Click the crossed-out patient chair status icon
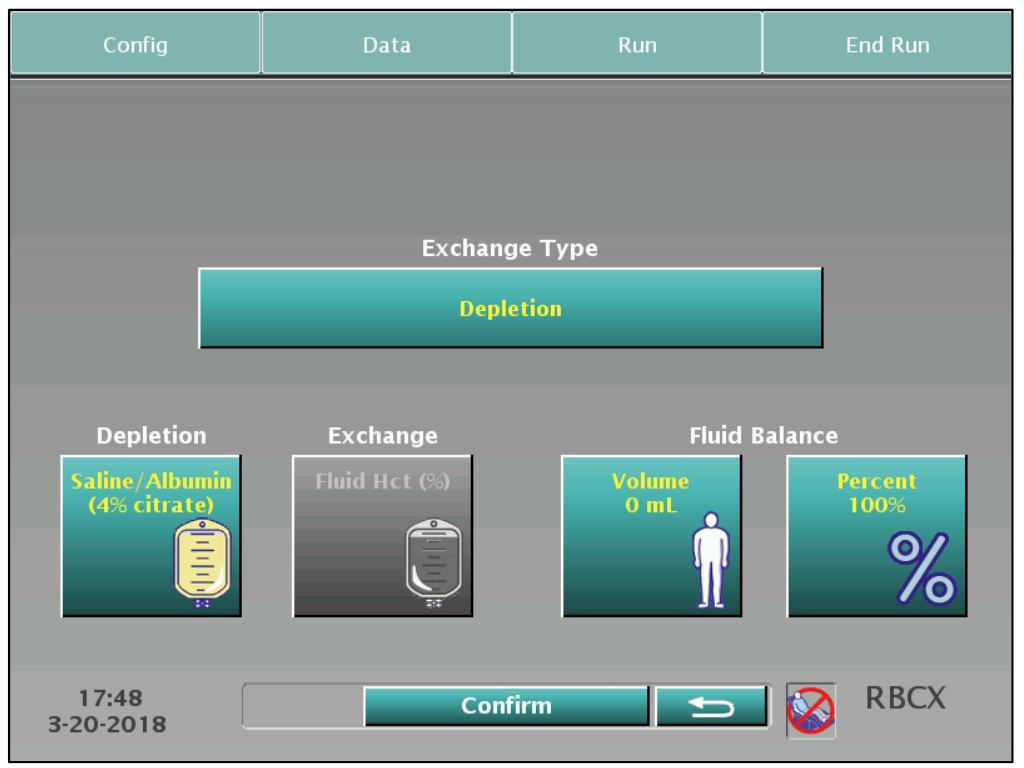 click(810, 711)
